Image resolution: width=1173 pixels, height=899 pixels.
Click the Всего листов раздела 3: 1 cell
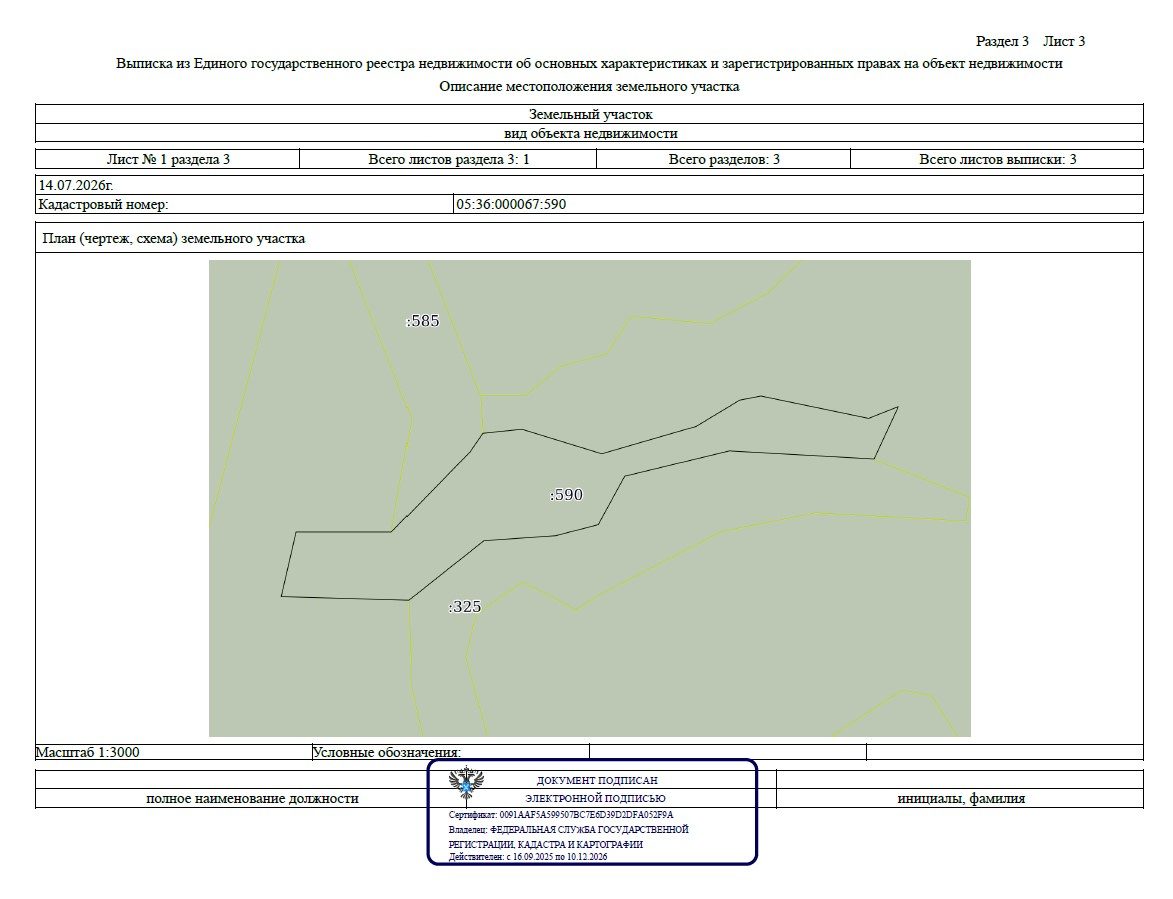point(448,159)
